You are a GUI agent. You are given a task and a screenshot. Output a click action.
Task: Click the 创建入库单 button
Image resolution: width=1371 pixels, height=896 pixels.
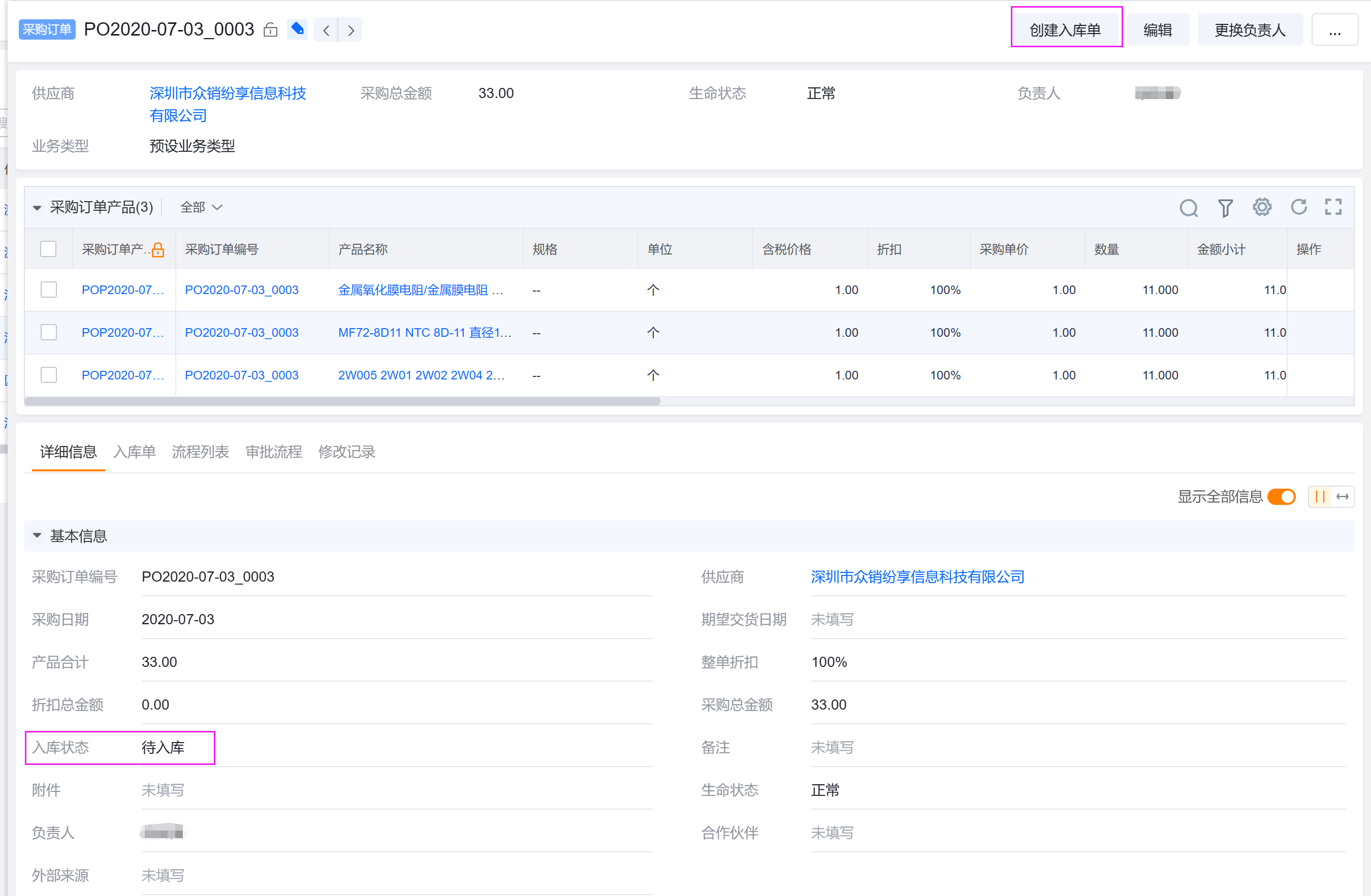tap(1065, 30)
